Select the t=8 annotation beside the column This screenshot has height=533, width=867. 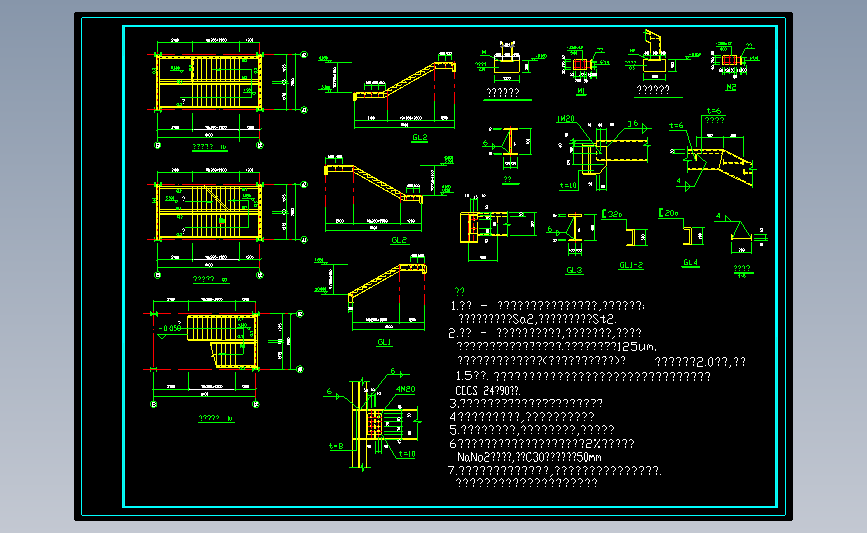(336, 446)
